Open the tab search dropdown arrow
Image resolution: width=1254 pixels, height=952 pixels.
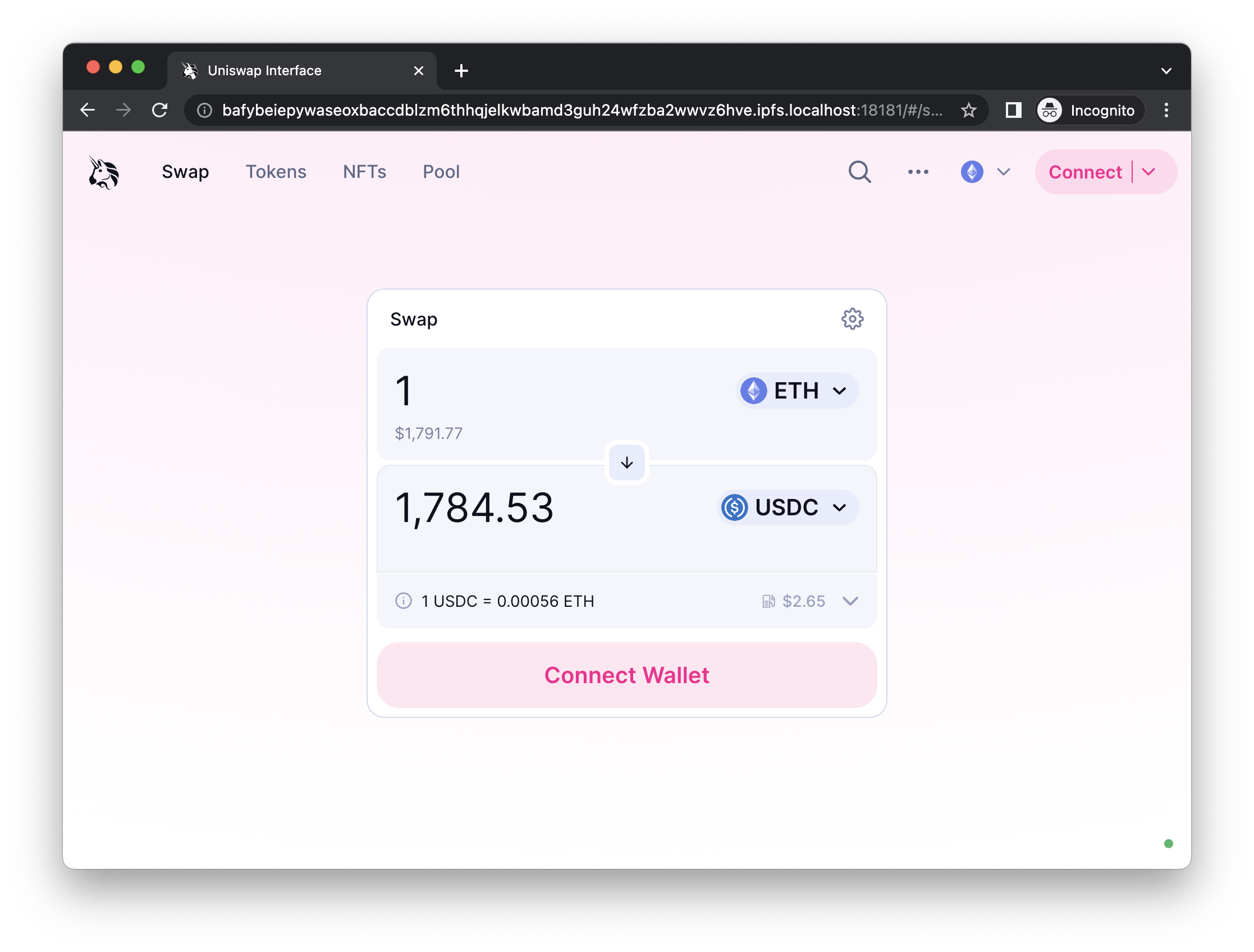click(1166, 71)
